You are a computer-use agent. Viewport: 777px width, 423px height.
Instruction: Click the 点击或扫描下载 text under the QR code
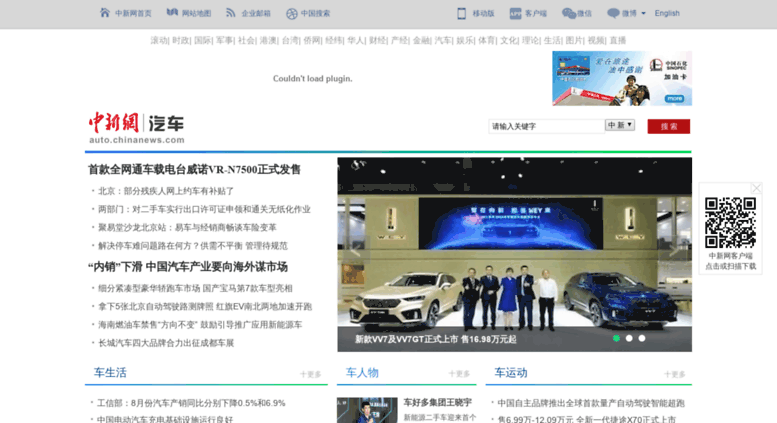coord(730,266)
